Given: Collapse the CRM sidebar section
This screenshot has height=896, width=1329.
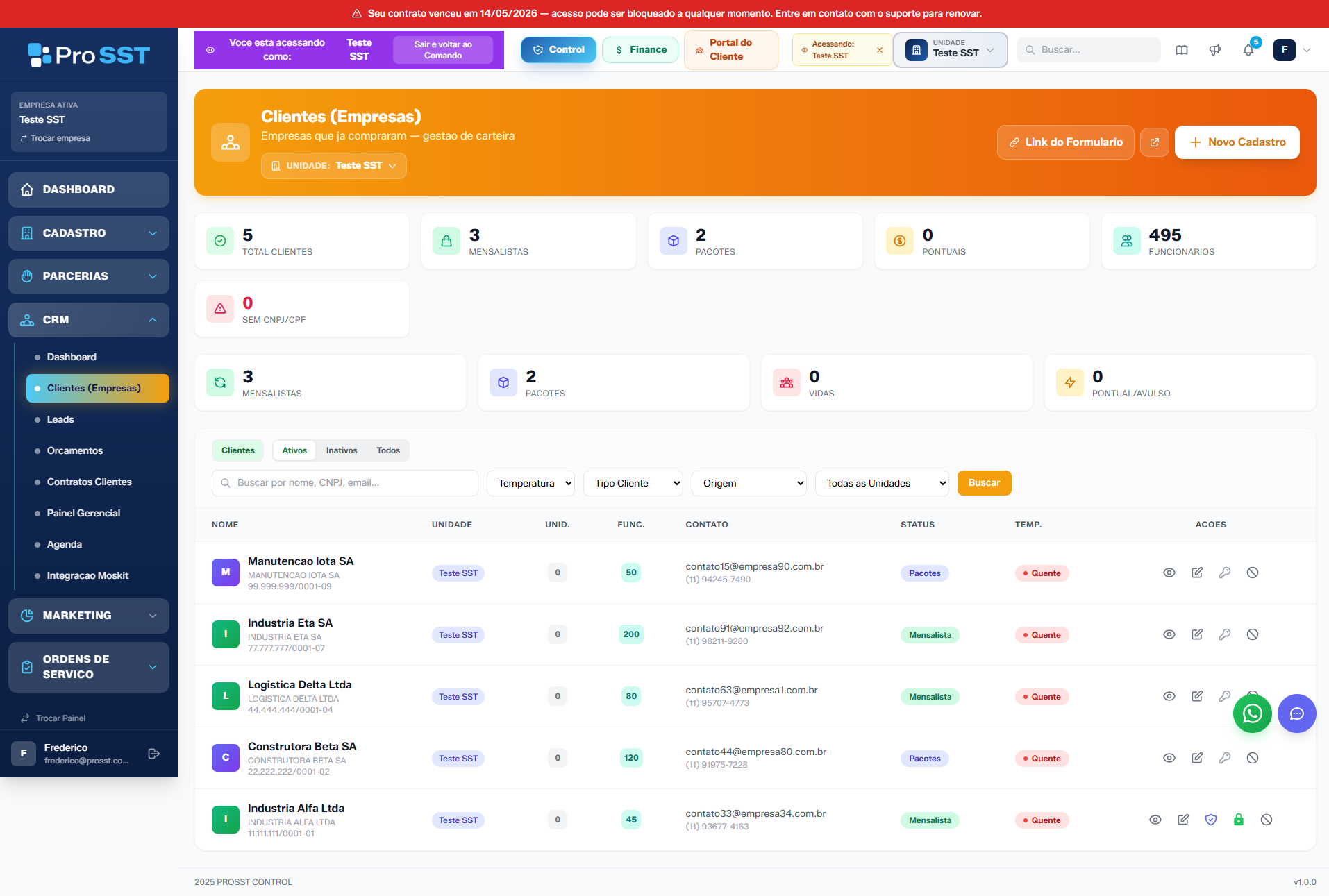Looking at the screenshot, I should [89, 320].
